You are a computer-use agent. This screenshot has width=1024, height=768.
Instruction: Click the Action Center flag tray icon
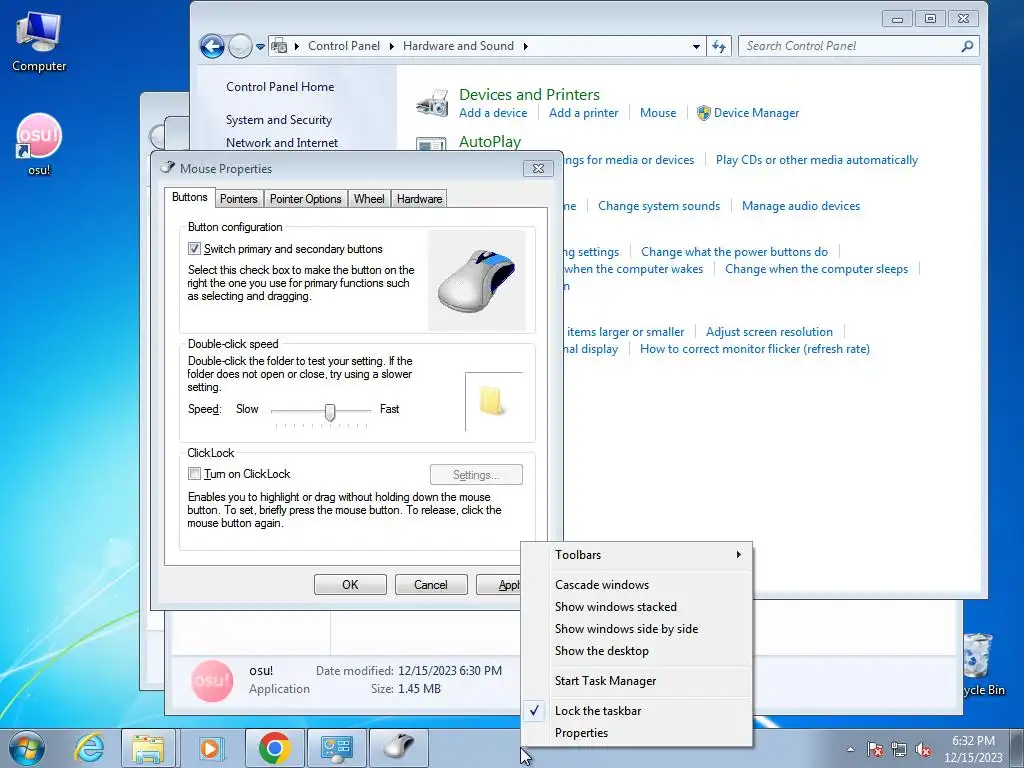875,749
